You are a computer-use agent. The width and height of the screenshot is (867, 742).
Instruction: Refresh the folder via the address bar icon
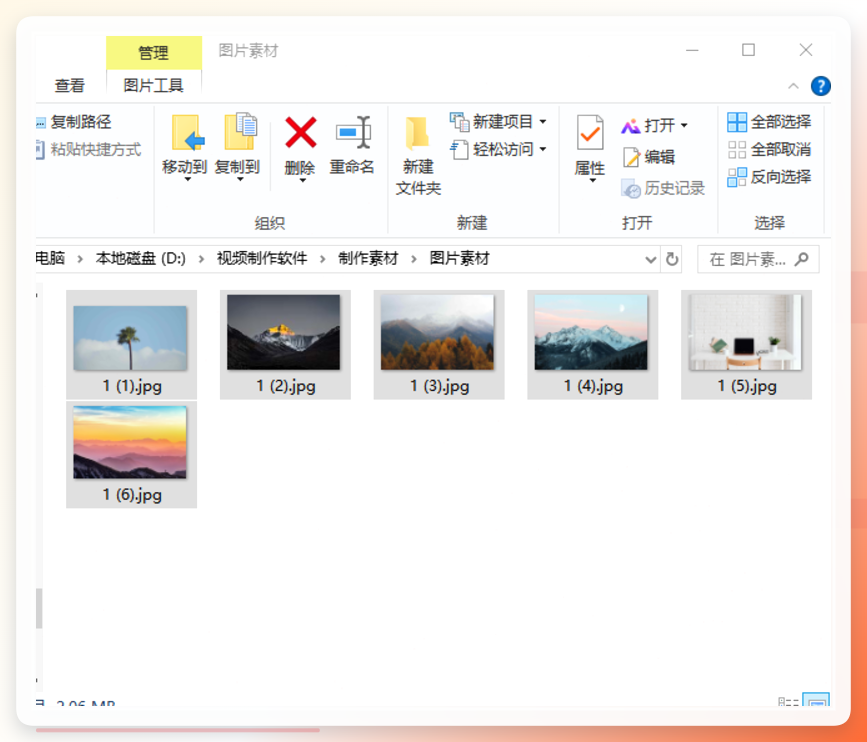[672, 259]
